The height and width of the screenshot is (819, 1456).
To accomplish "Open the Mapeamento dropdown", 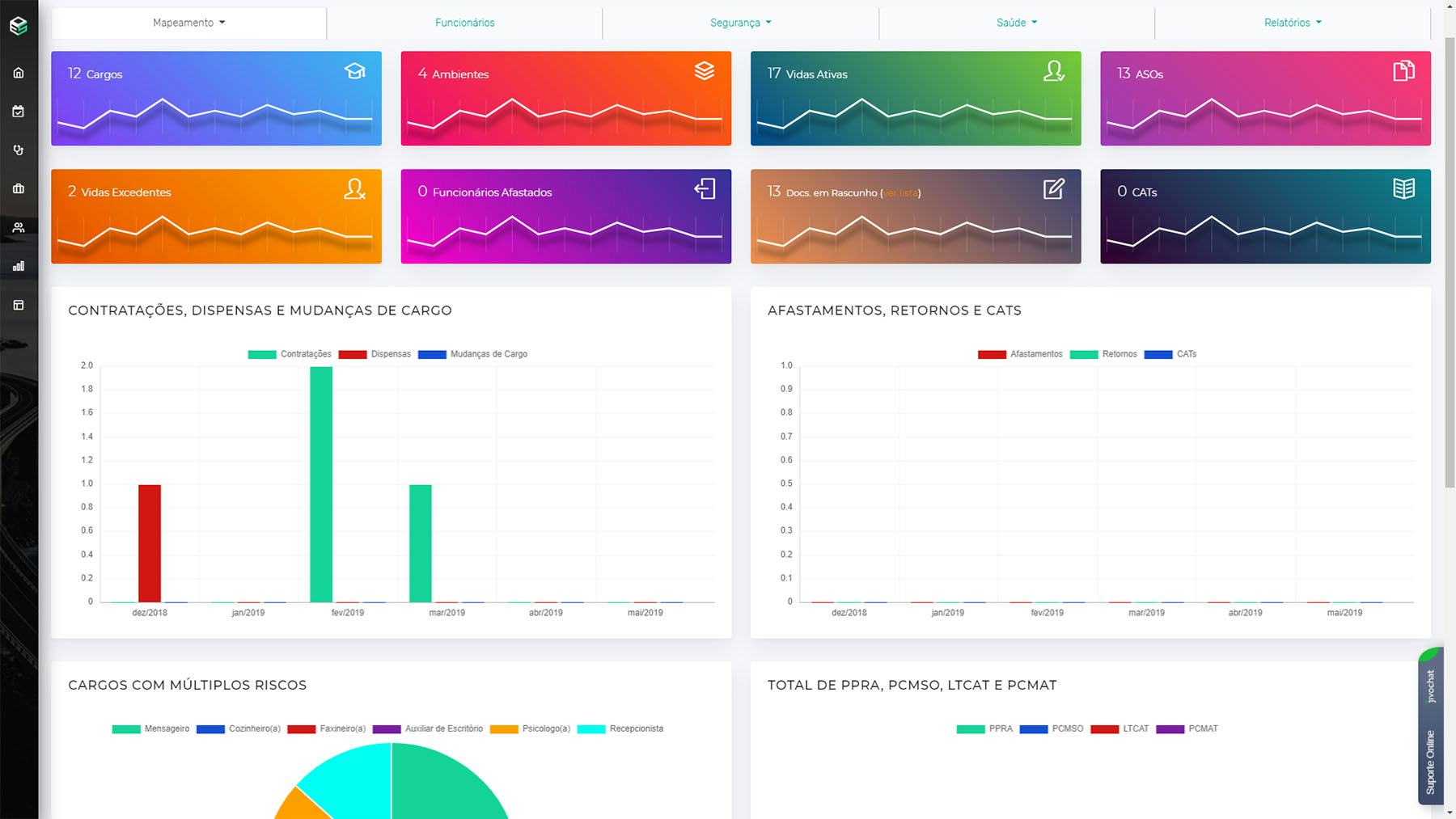I will click(187, 22).
